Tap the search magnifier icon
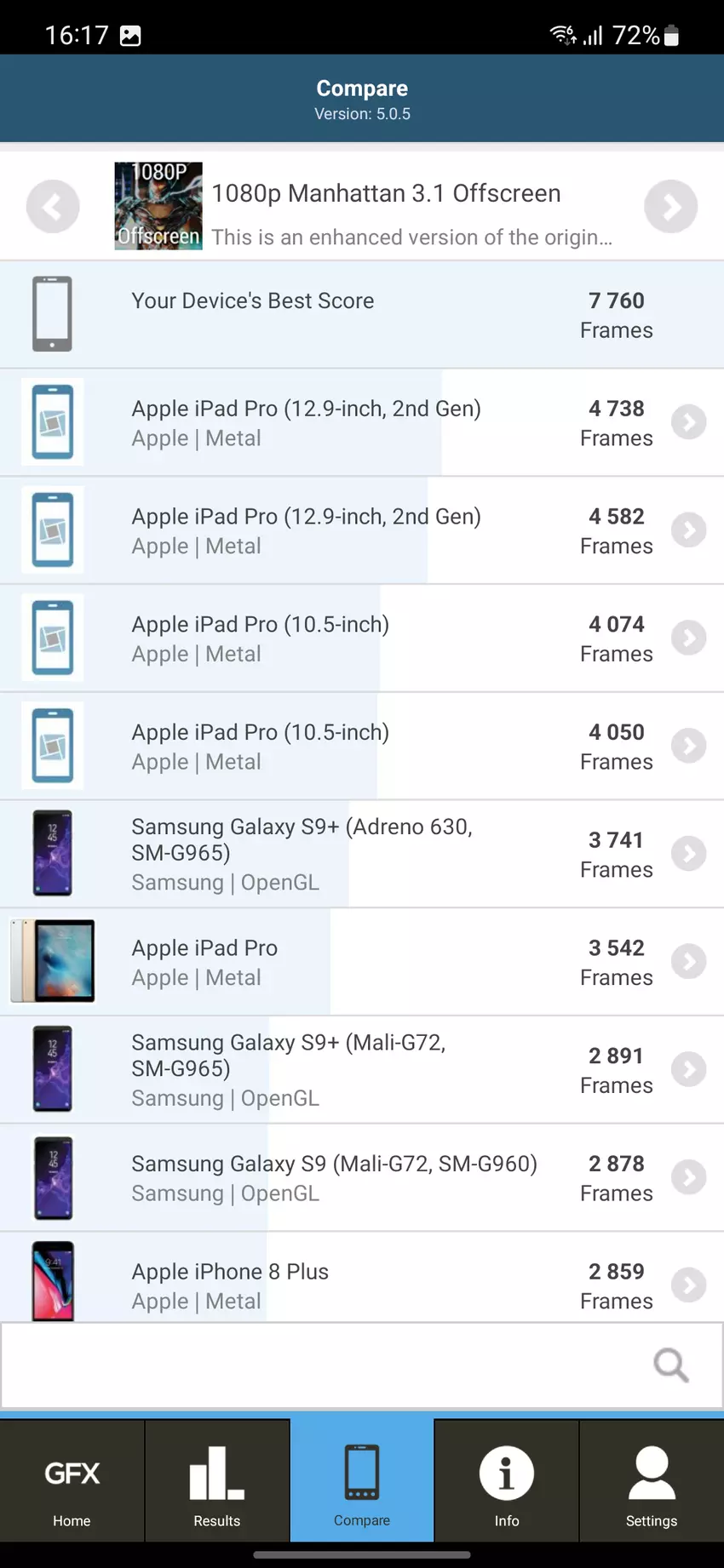This screenshot has height=1568, width=724. 670,1365
